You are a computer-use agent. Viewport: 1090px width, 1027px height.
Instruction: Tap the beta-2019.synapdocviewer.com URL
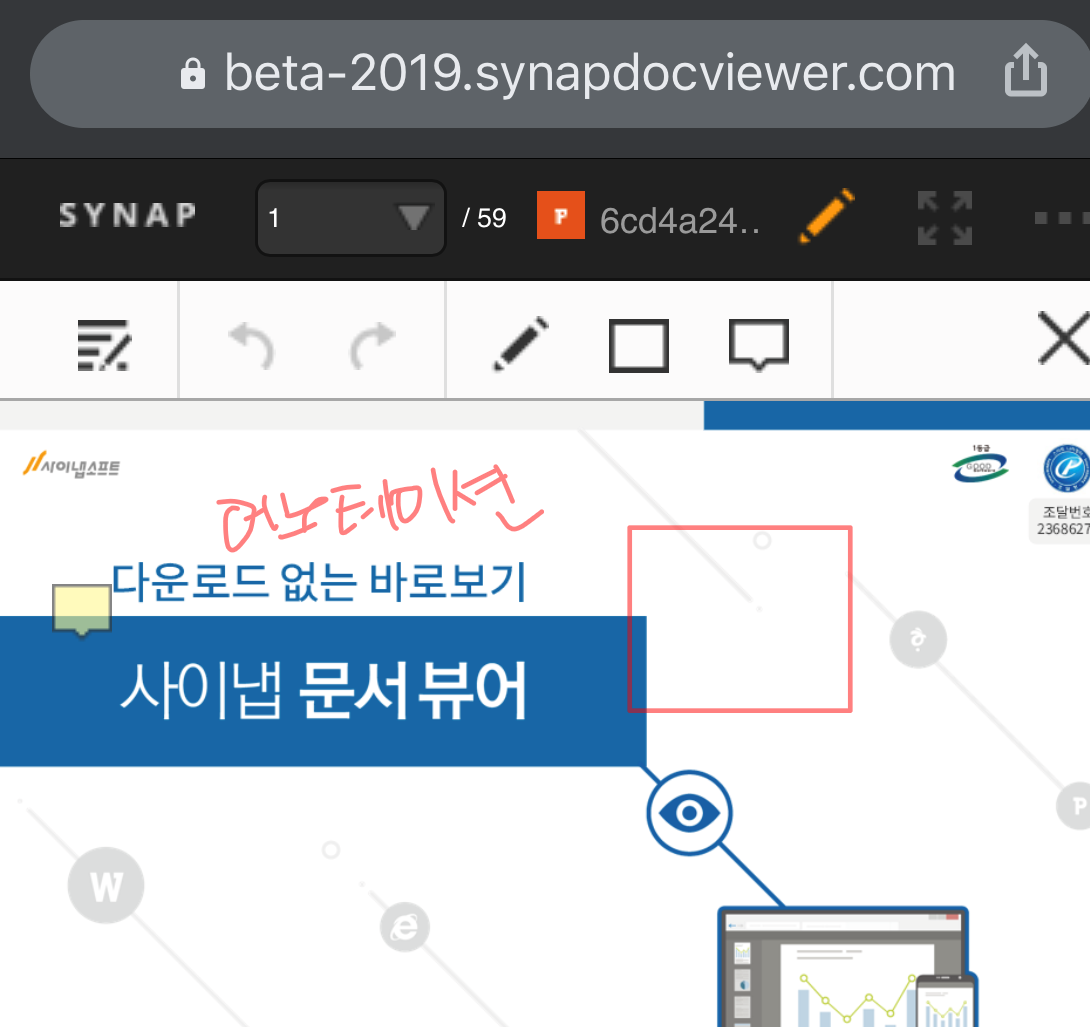589,72
